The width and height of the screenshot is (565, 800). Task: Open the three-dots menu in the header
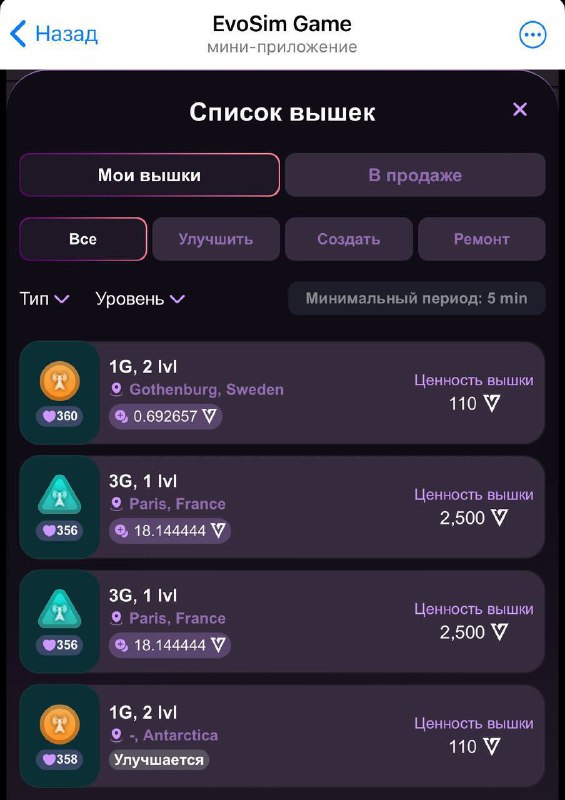[532, 35]
